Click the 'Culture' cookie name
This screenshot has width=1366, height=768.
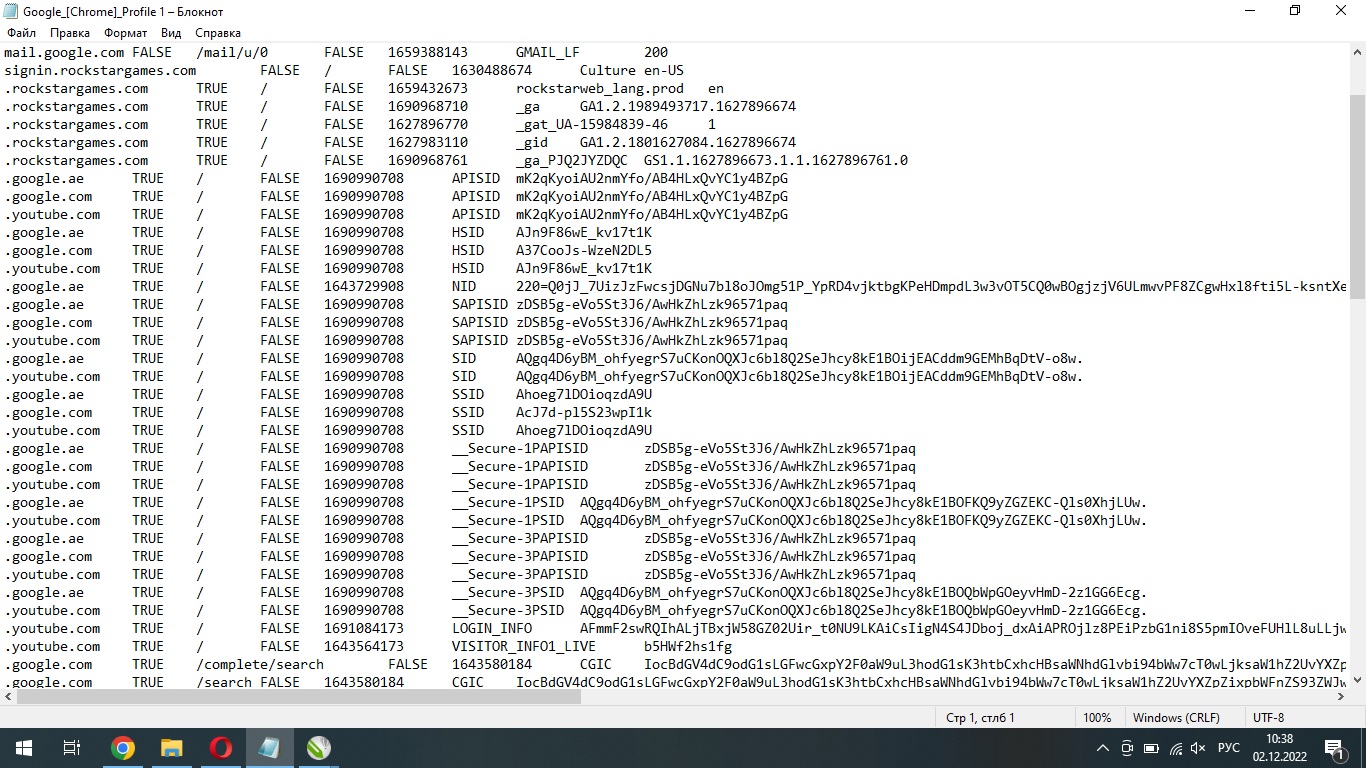(607, 70)
